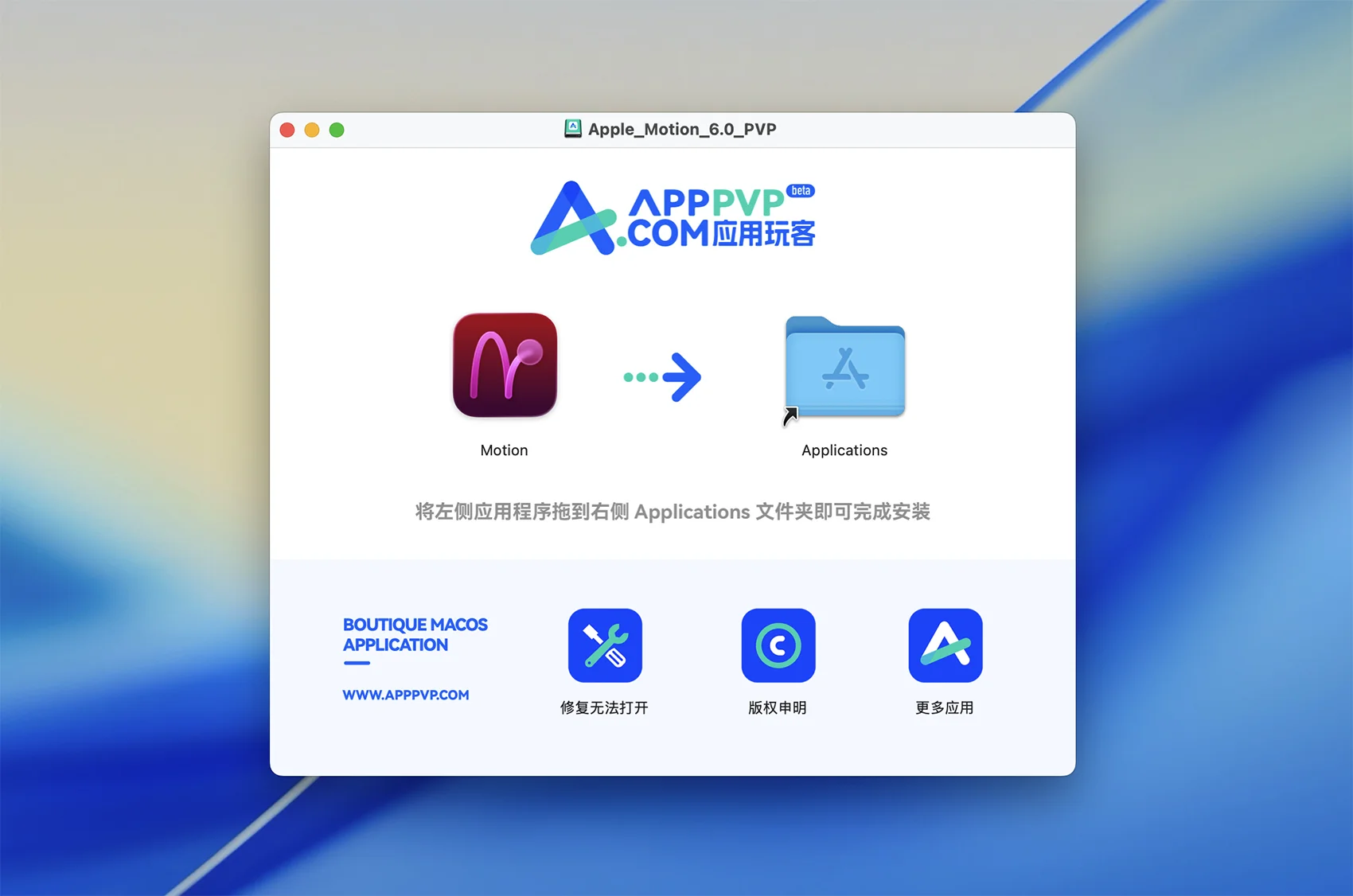Select the Motion app icon

(x=505, y=365)
